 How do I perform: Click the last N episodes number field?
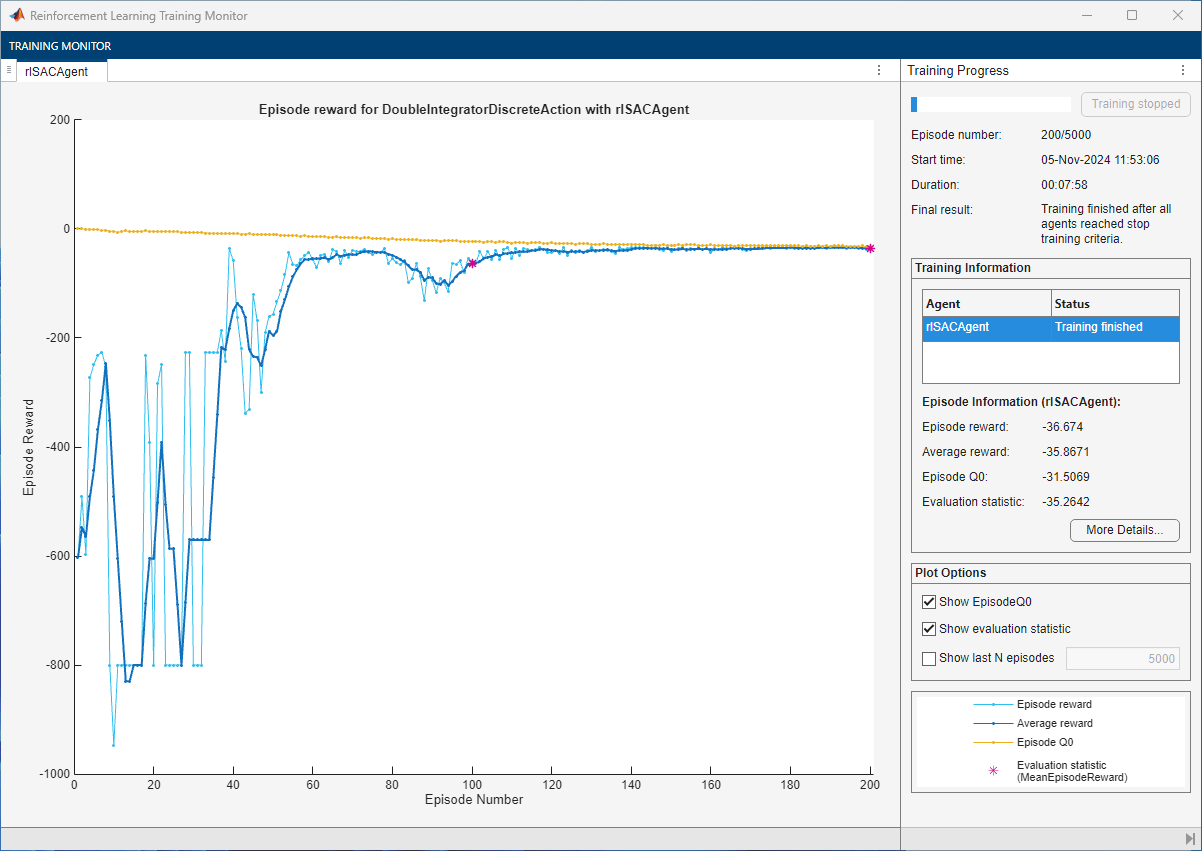(x=1122, y=658)
